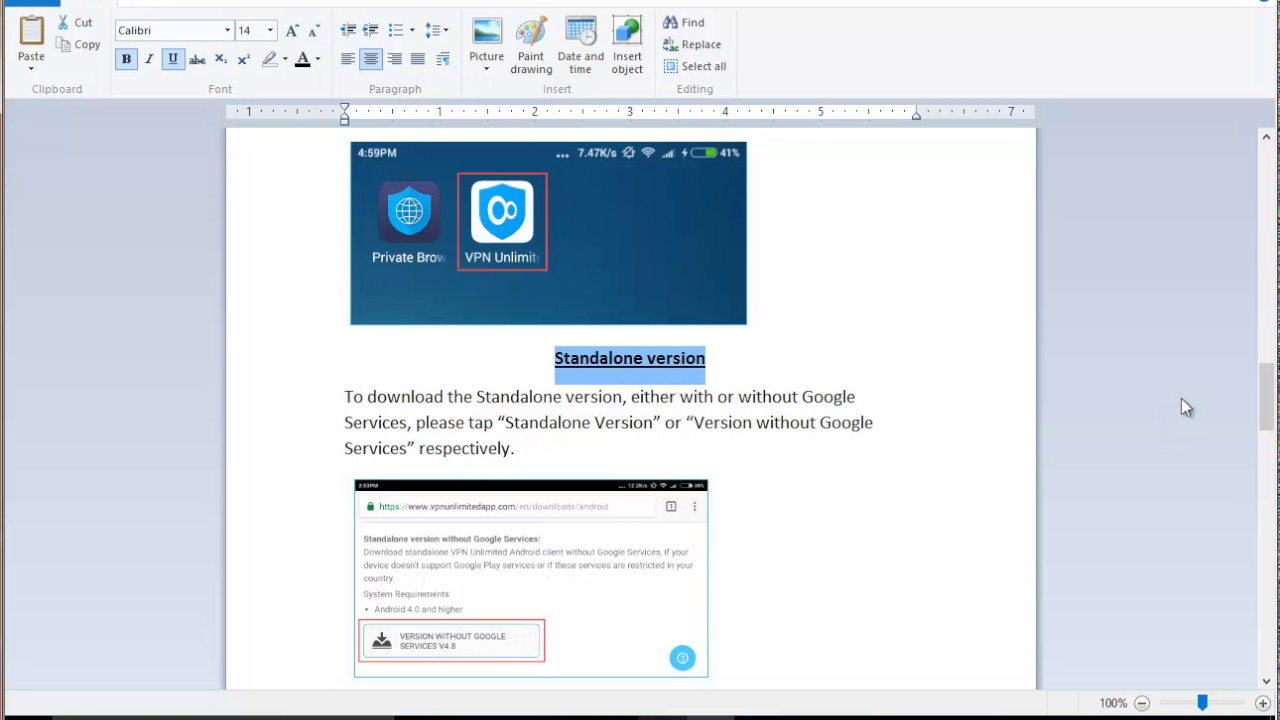The height and width of the screenshot is (720, 1280).
Task: Cut the selected text
Action: click(x=74, y=22)
